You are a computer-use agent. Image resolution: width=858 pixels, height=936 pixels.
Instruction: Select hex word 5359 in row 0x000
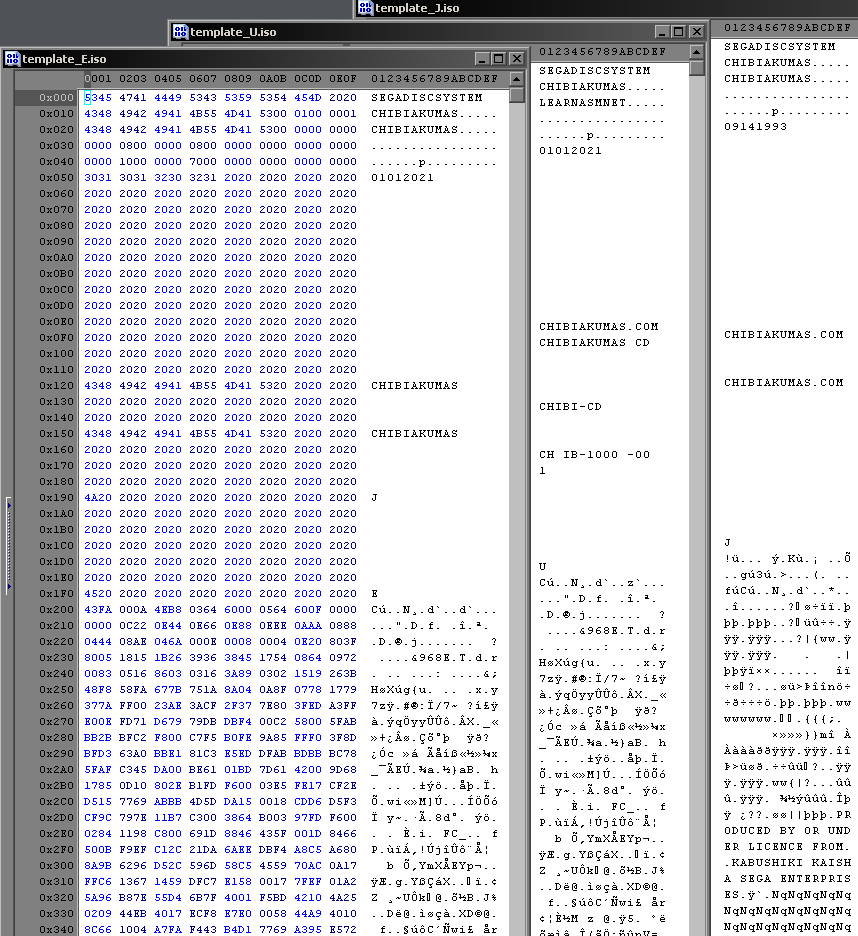pyautogui.click(x=238, y=97)
